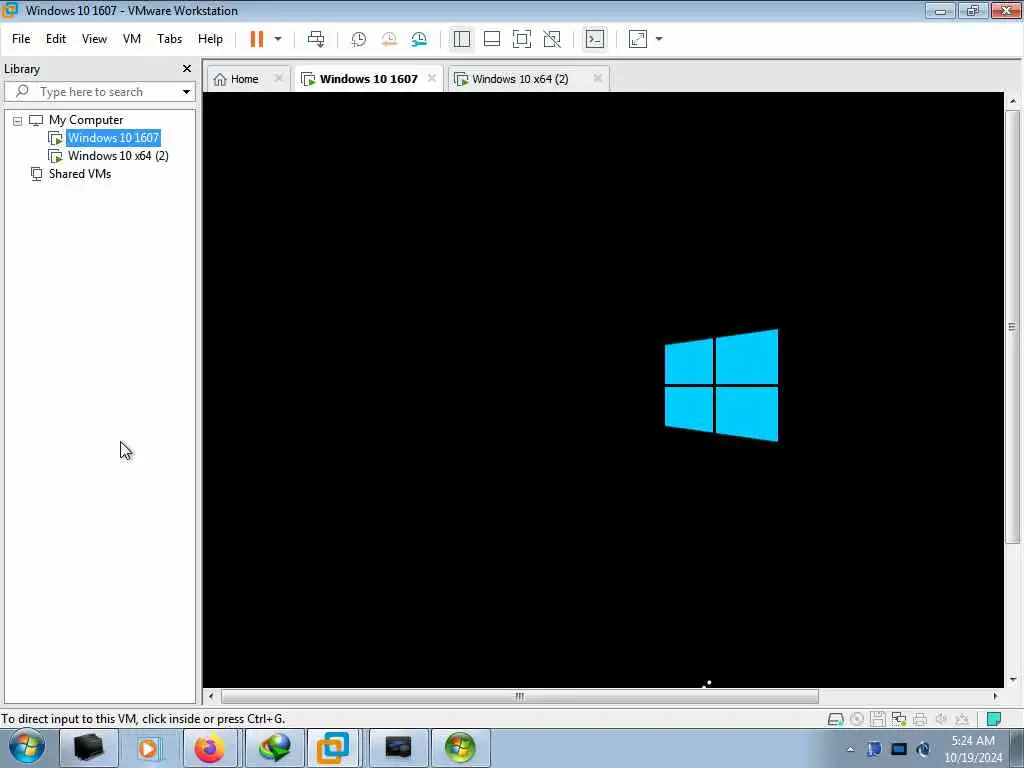Click the floppy drive status icon
The width and height of the screenshot is (1024, 768).
[x=878, y=719]
